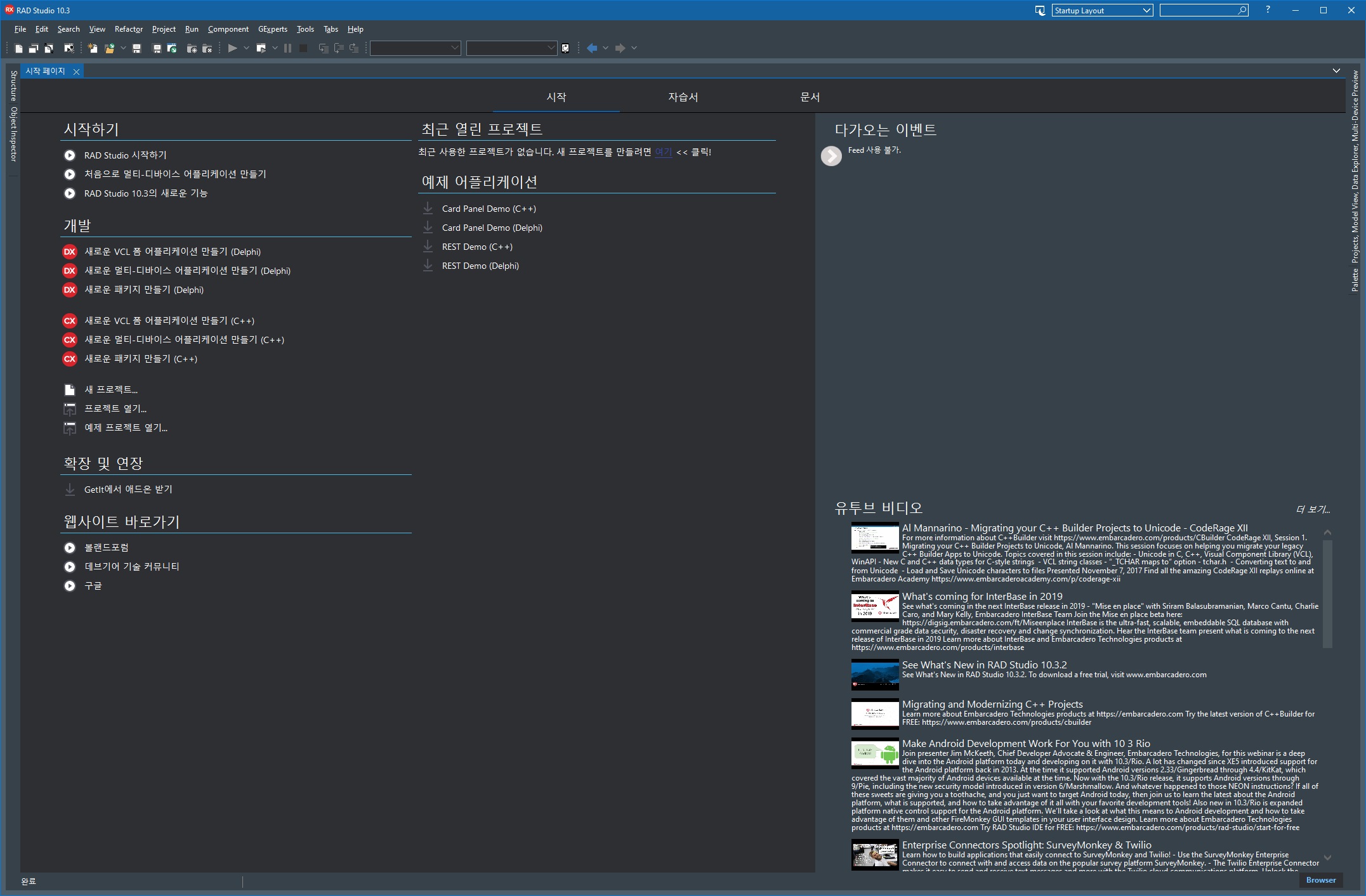This screenshot has height=896, width=1366.
Task: Open the second empty toolbar combo box
Action: click(511, 48)
